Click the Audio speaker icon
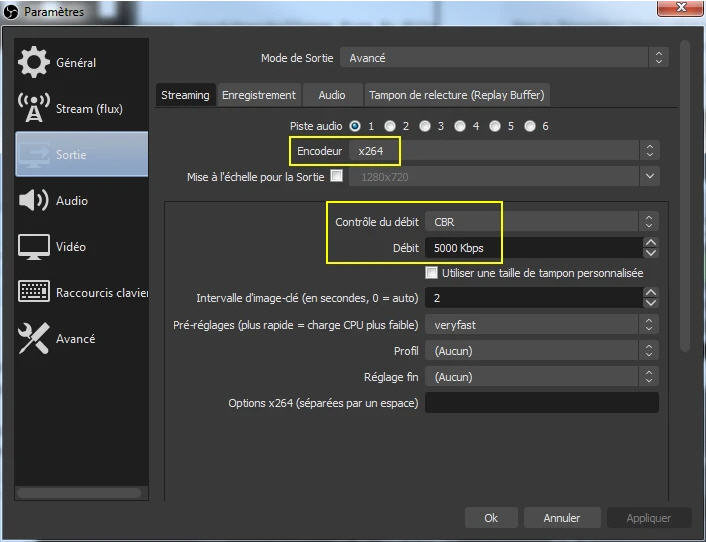 [34, 200]
